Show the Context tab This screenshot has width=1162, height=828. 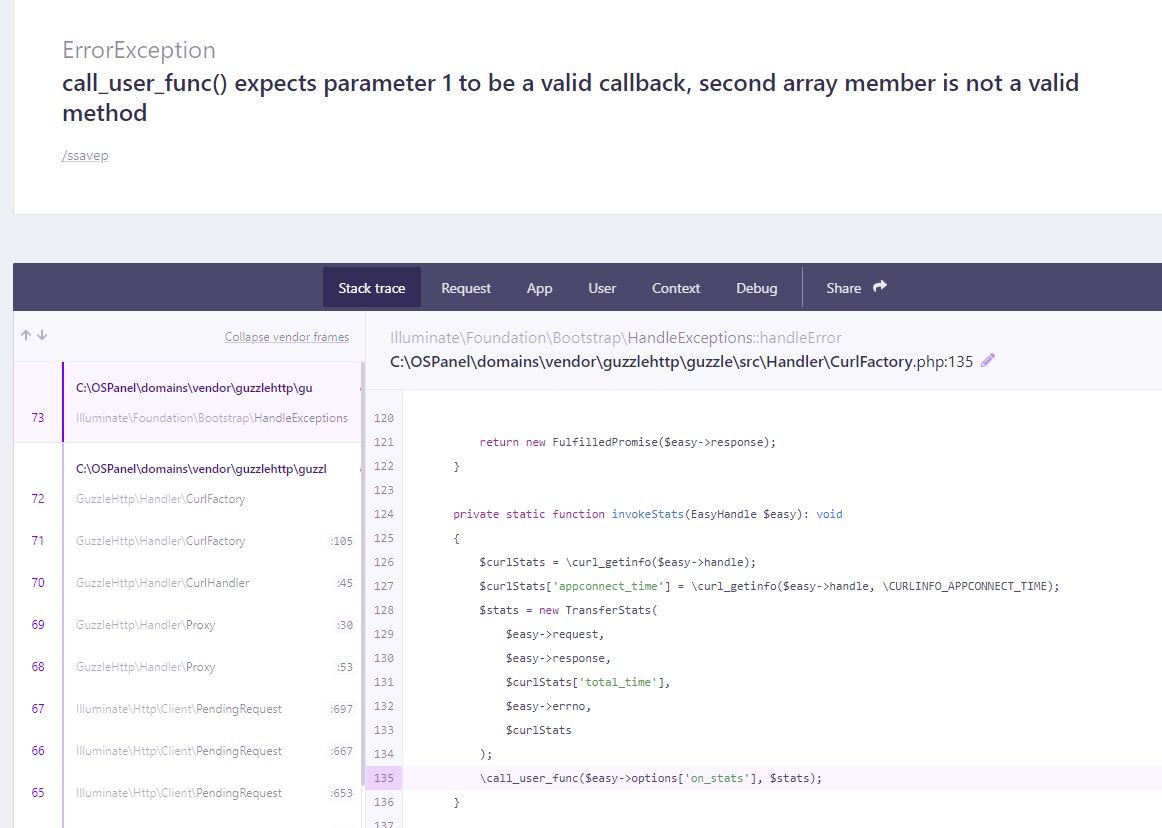point(676,288)
